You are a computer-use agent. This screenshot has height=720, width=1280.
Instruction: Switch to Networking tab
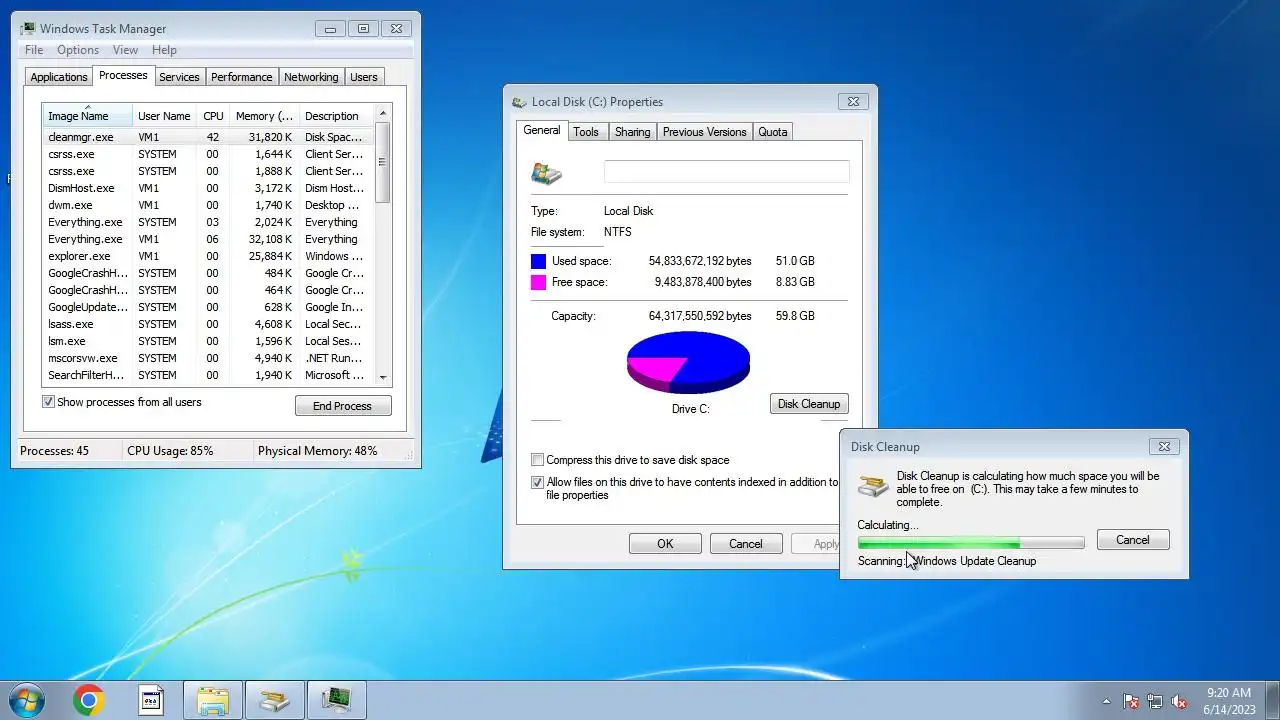click(311, 77)
